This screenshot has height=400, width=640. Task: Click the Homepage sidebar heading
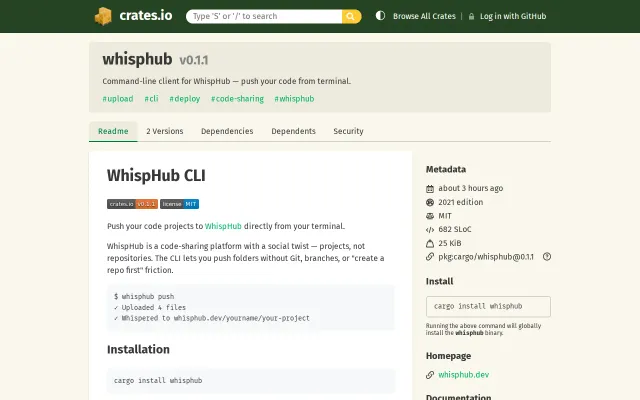coord(448,356)
